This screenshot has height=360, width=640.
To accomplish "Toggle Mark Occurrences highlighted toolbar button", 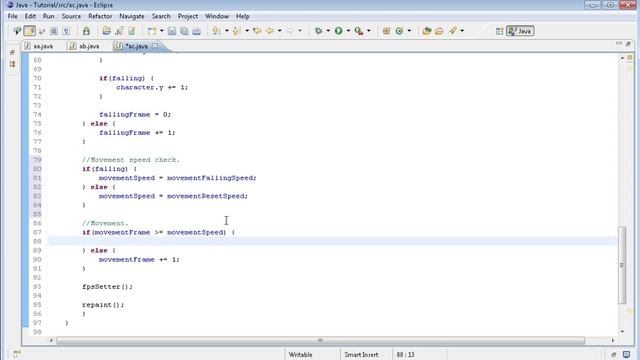I will [30, 31].
